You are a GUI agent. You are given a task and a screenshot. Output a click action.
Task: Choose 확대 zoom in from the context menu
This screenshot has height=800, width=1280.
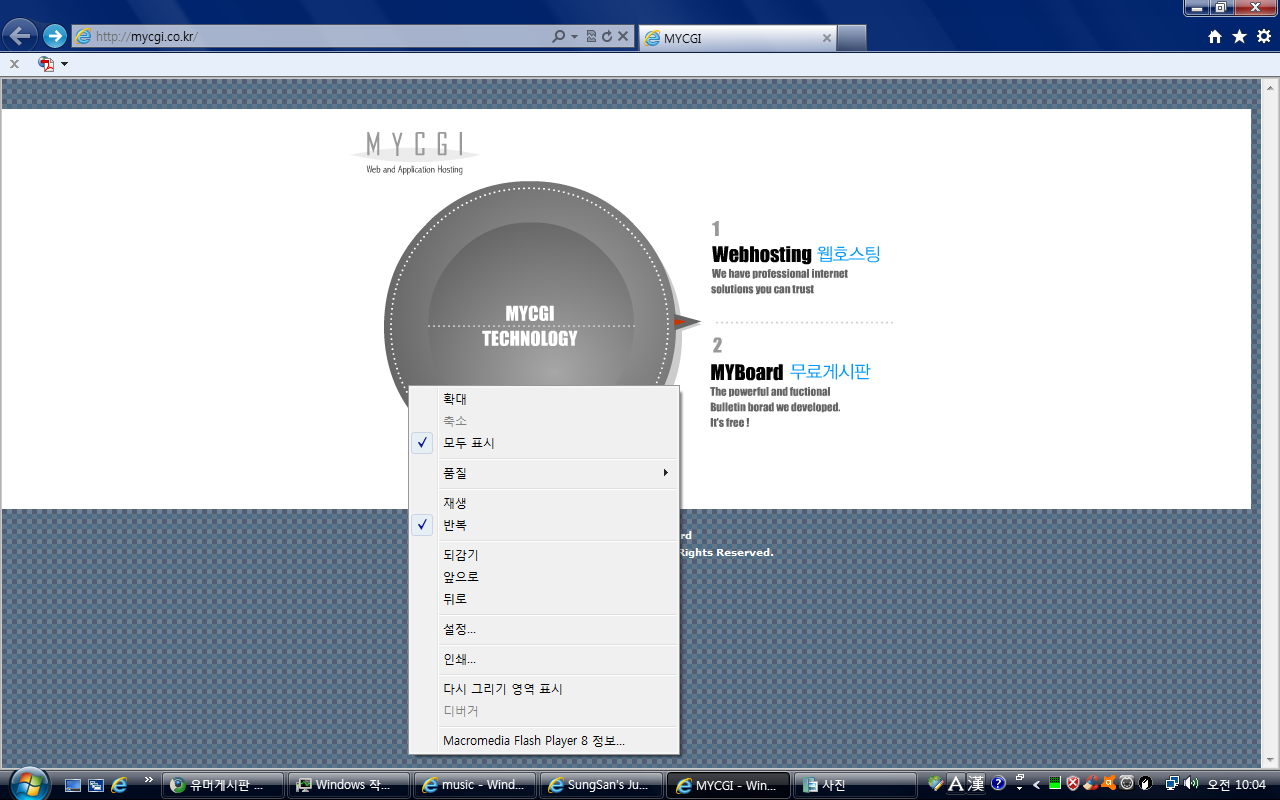point(544,399)
